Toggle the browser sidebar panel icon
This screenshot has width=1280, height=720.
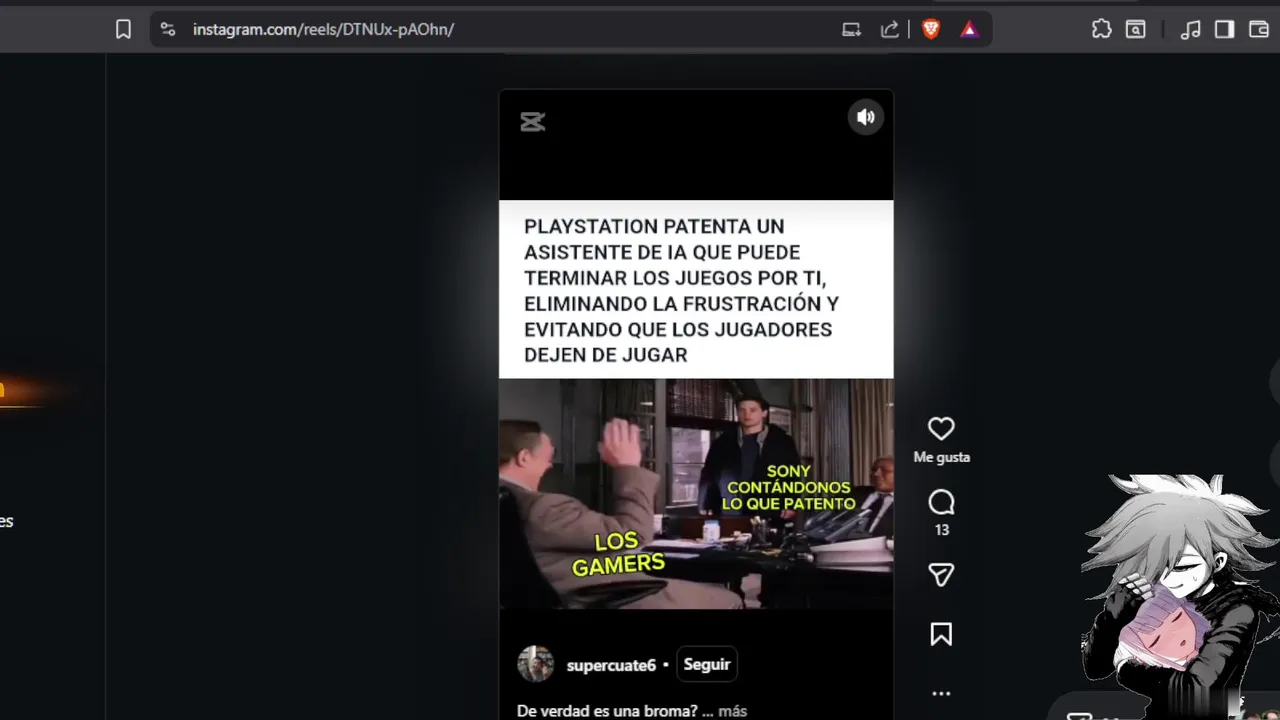coord(1224,29)
